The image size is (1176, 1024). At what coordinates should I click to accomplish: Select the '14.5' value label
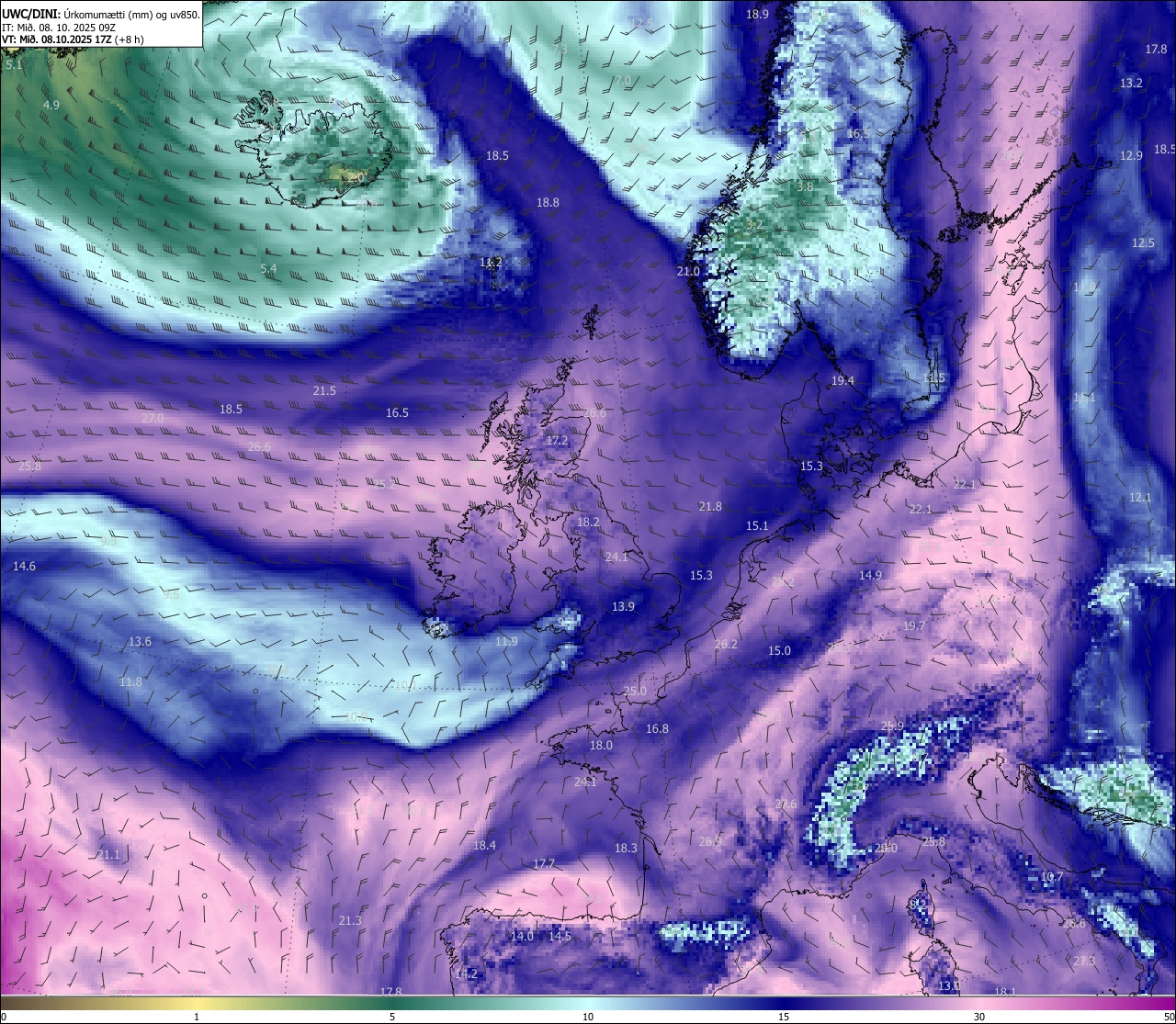tap(560, 937)
